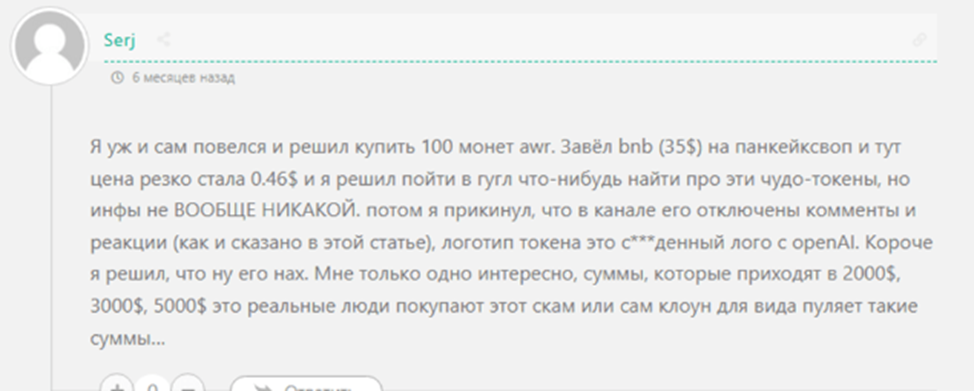
Task: Open the Serj author name link
Action: tap(120, 40)
